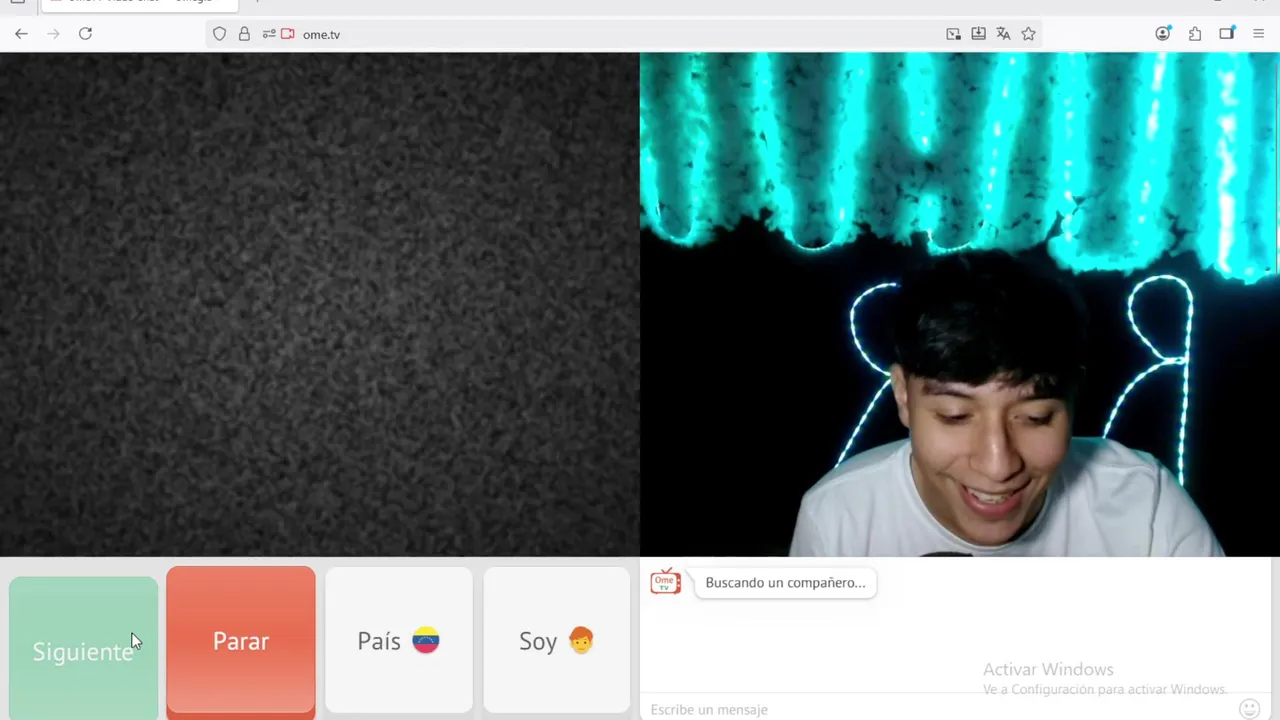Click the local webcam video feed
1280x720 pixels.
960,304
